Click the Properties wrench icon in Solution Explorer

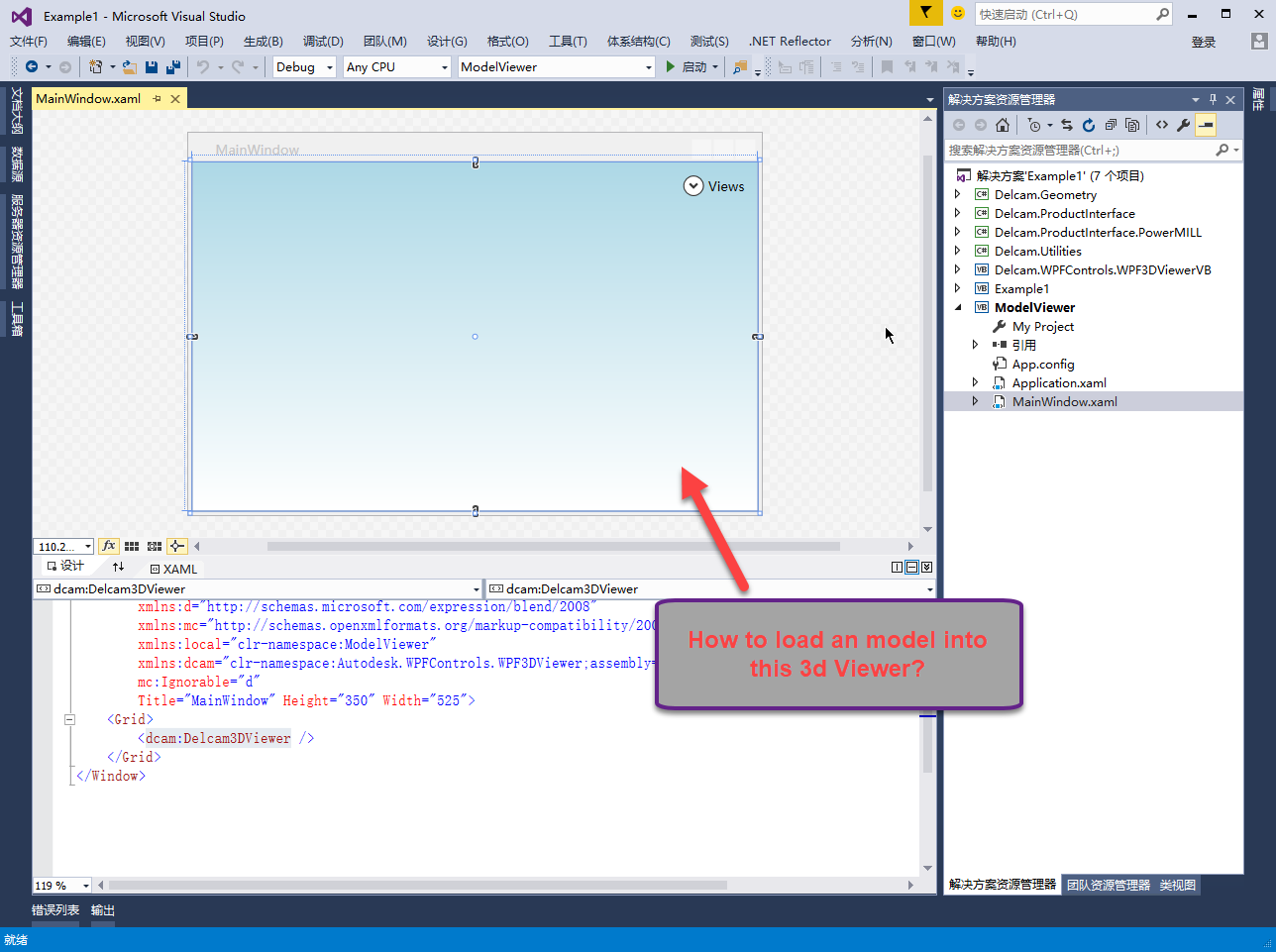[x=1182, y=125]
